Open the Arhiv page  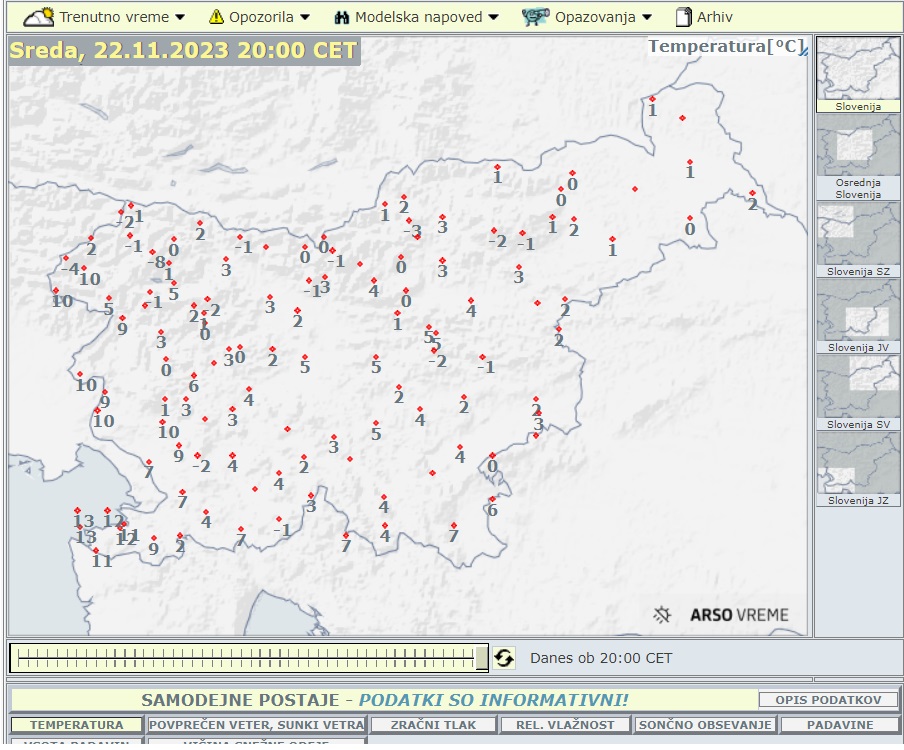point(704,17)
